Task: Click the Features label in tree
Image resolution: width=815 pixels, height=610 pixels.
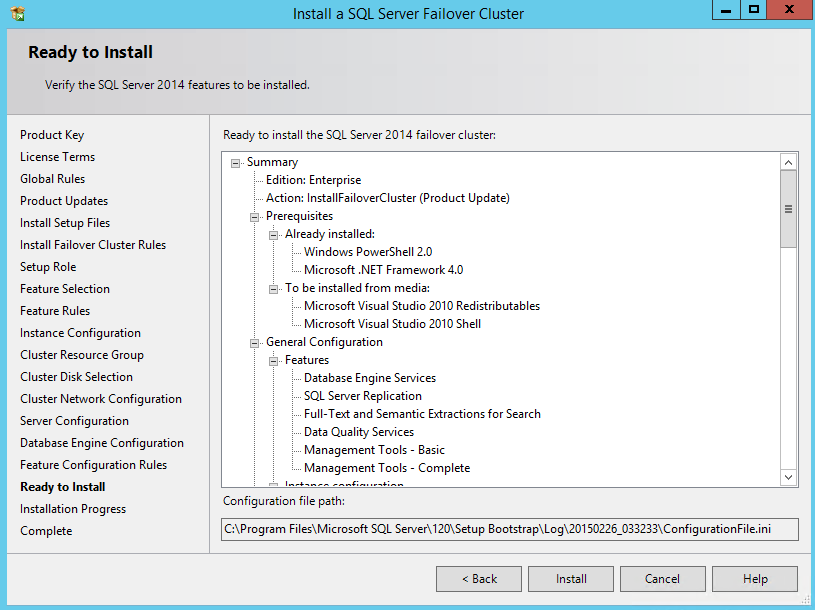Action: 307,360
